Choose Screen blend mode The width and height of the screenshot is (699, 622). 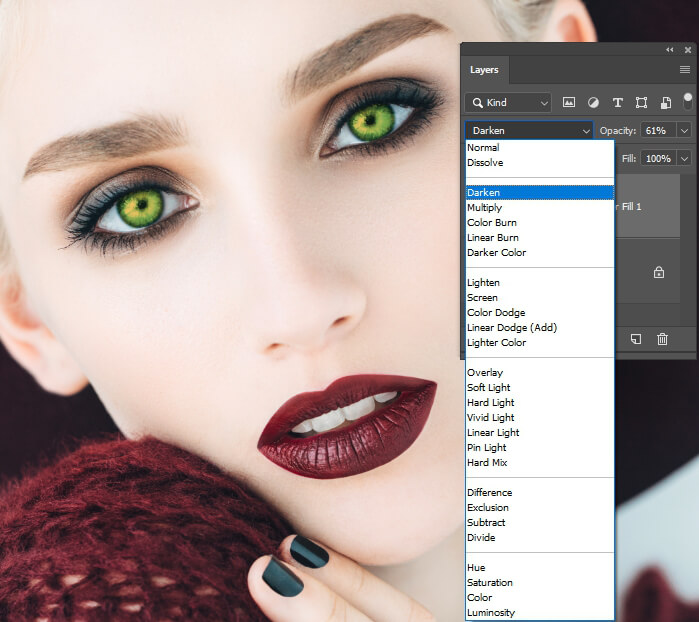click(540, 297)
